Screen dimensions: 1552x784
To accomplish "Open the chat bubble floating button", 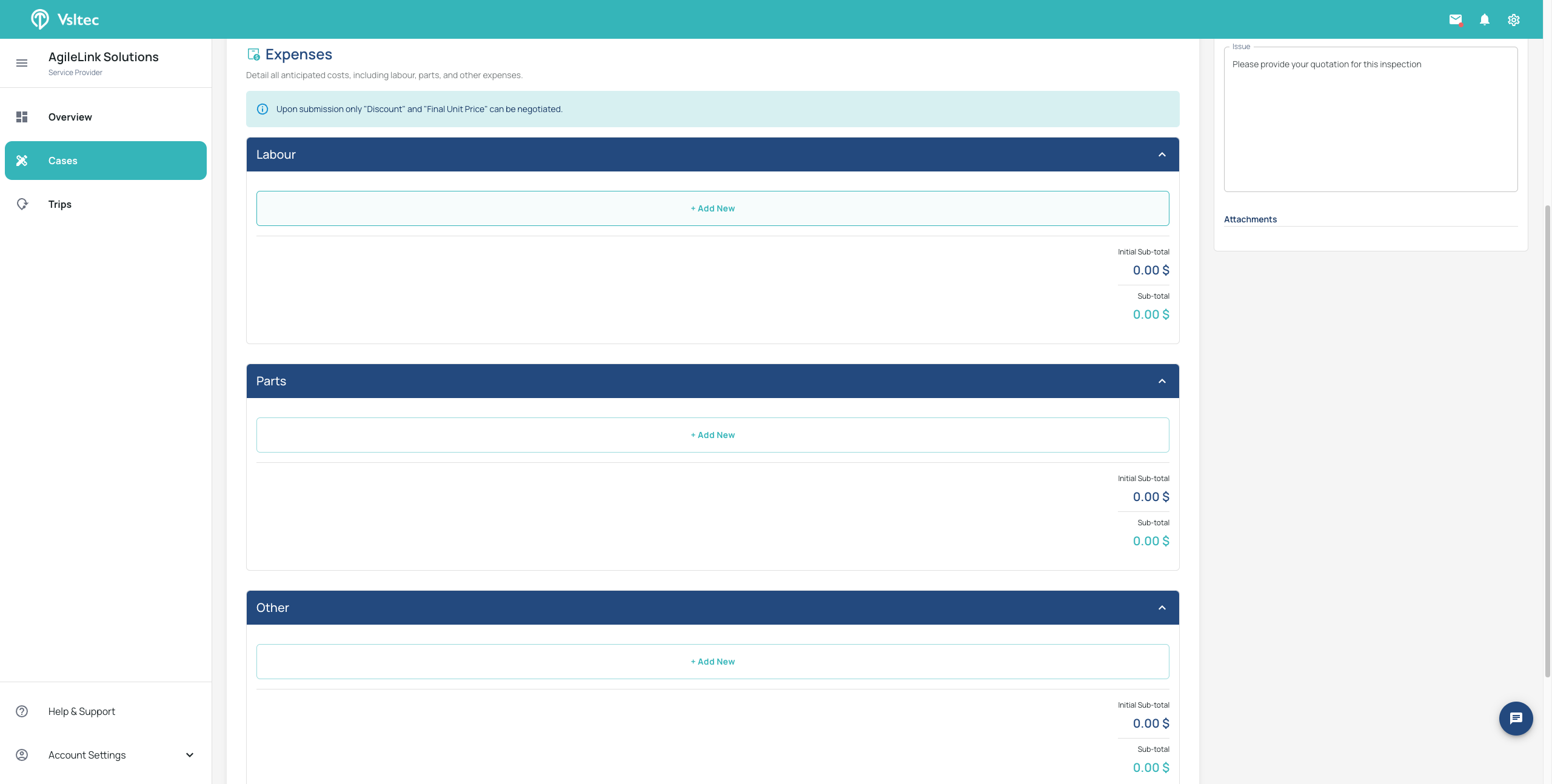I will click(x=1516, y=718).
